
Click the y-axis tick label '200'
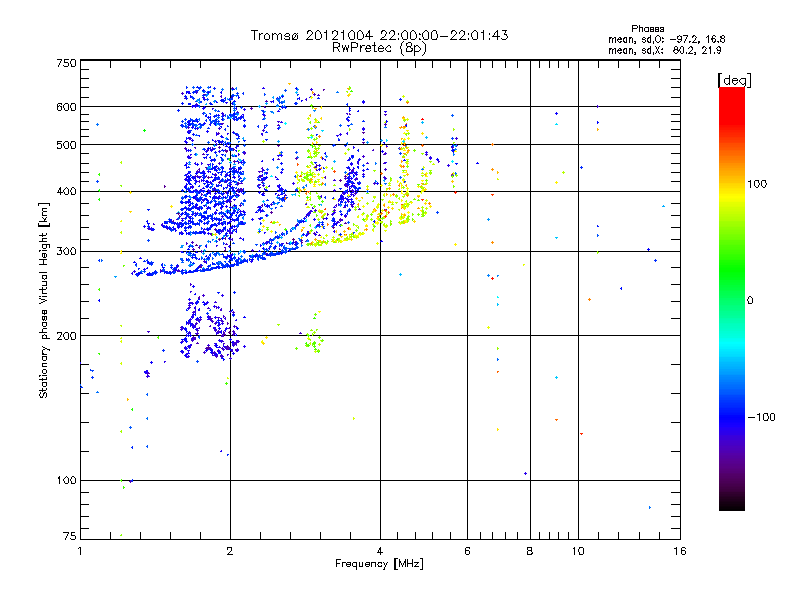[x=66, y=336]
